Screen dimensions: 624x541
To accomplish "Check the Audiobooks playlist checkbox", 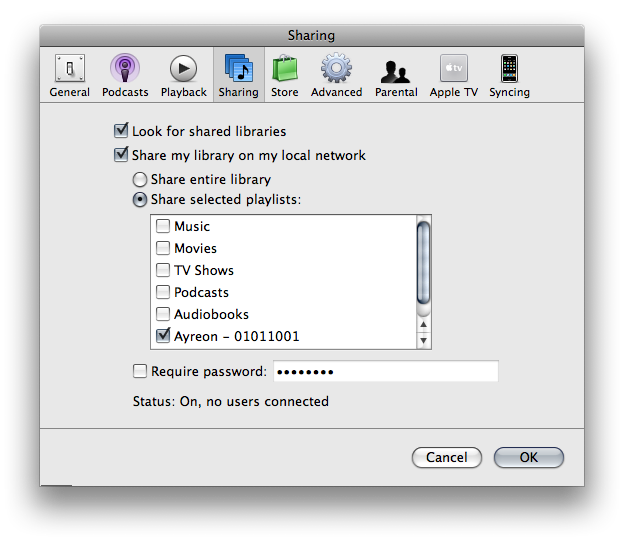I will [163, 314].
